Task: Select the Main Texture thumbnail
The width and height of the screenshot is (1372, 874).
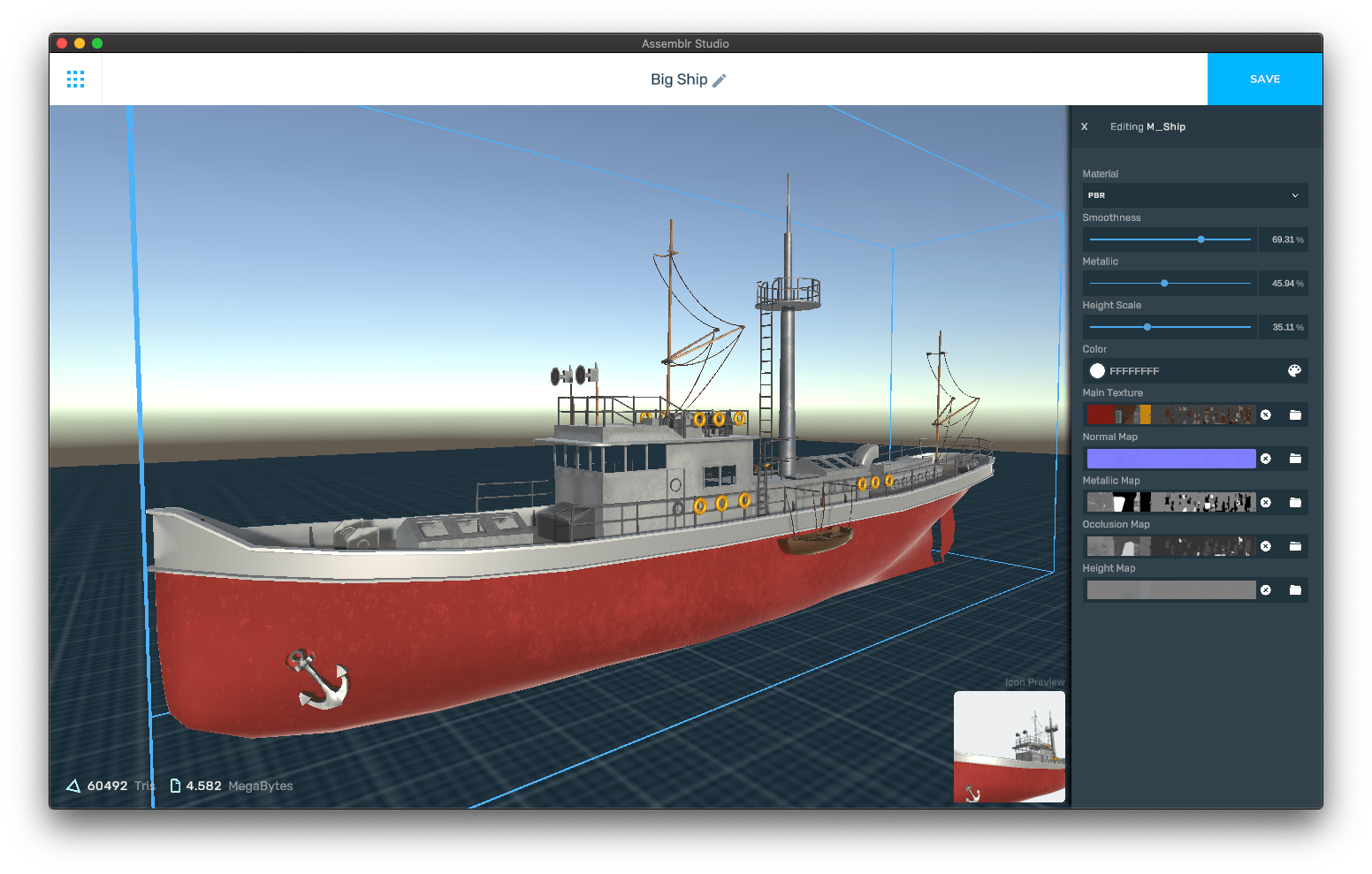Action: [x=1170, y=414]
